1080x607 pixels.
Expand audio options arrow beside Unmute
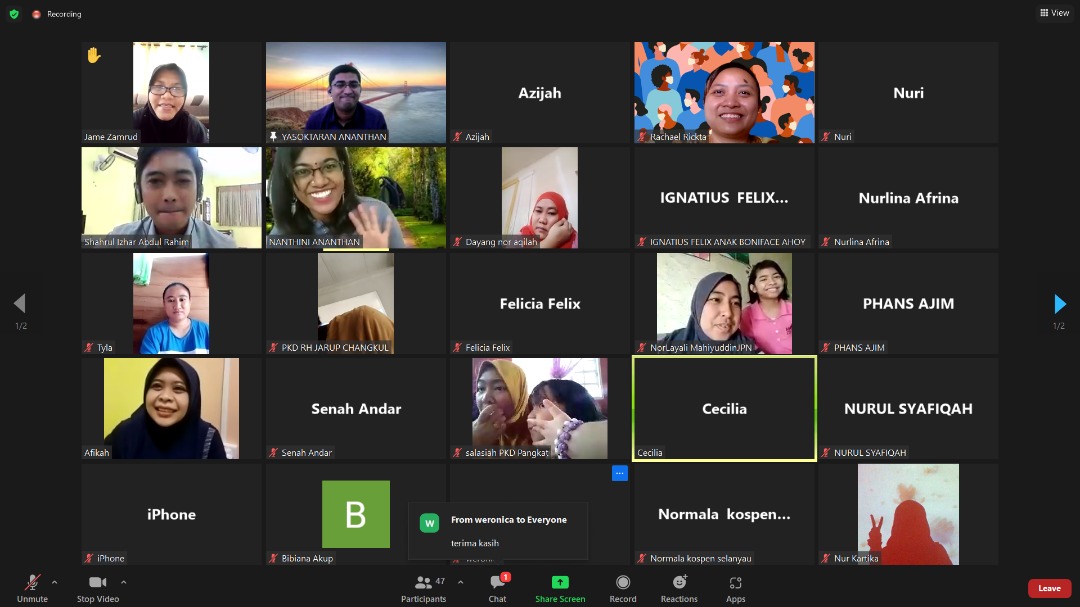[54, 582]
